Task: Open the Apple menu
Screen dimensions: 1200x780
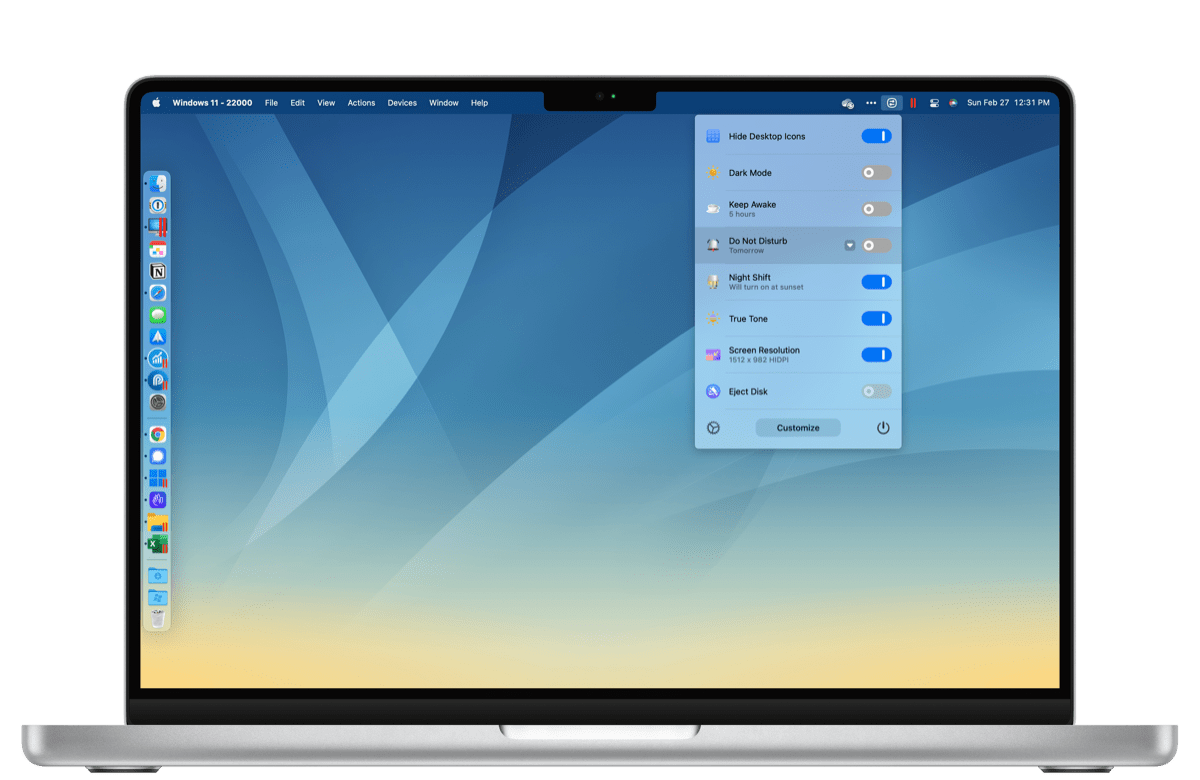Action: [x=156, y=102]
